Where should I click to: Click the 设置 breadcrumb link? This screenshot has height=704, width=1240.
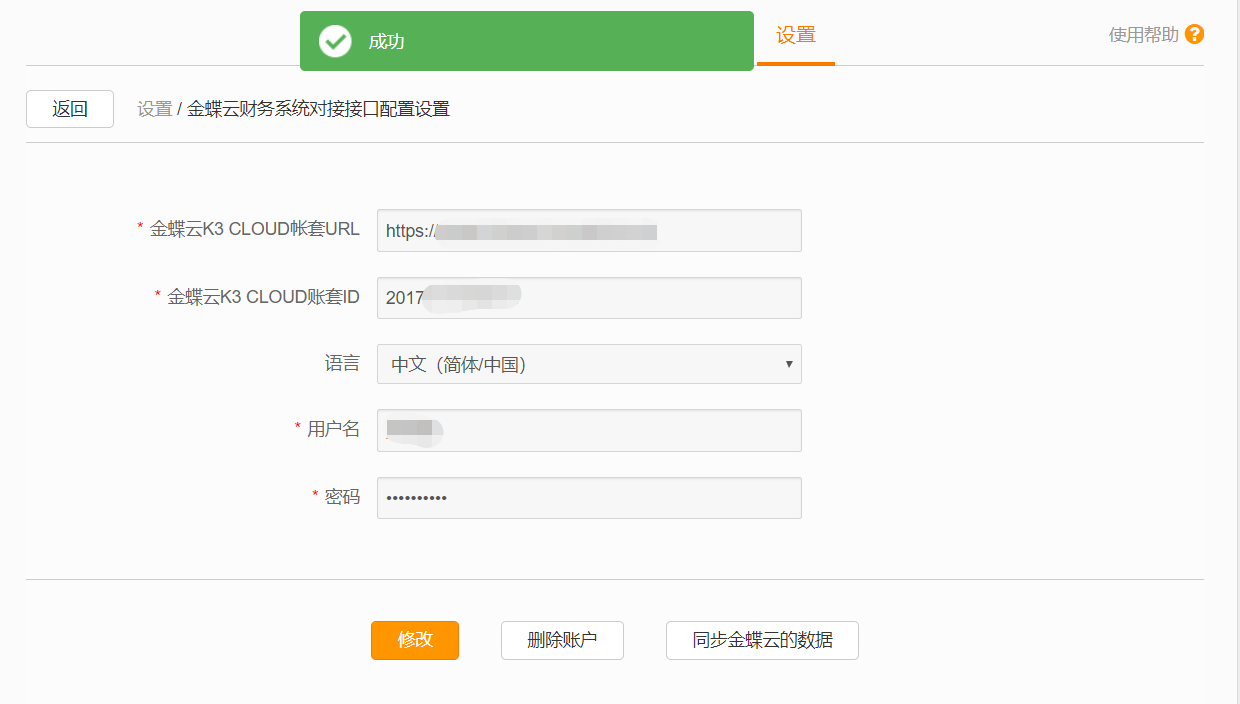(155, 109)
